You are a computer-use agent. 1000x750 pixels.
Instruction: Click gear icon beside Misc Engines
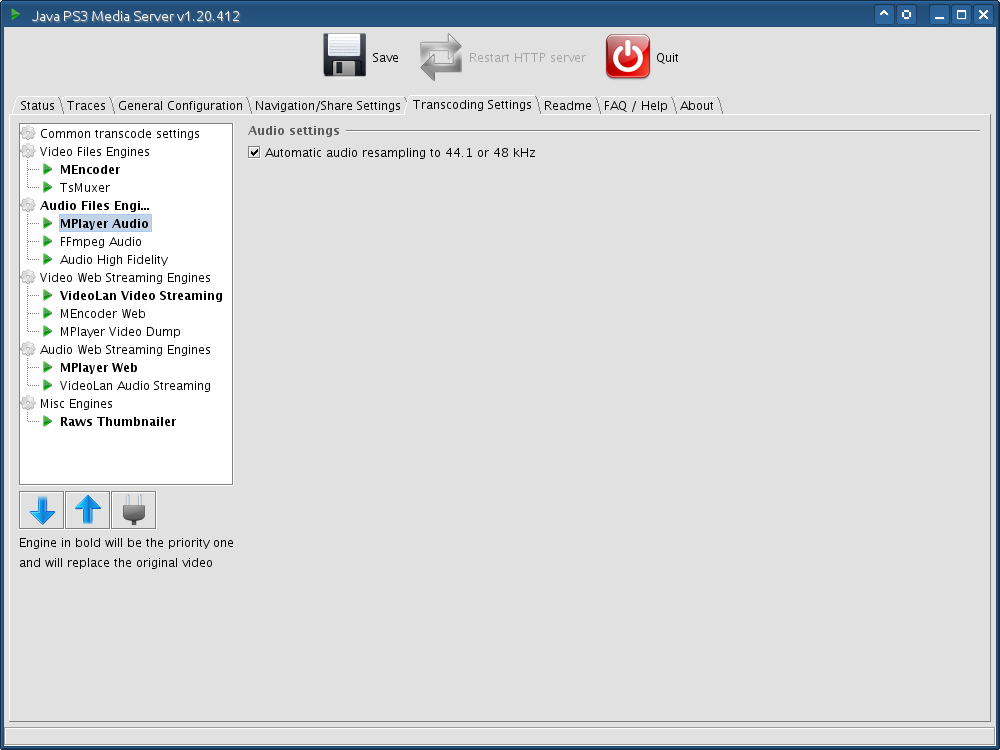tap(28, 404)
